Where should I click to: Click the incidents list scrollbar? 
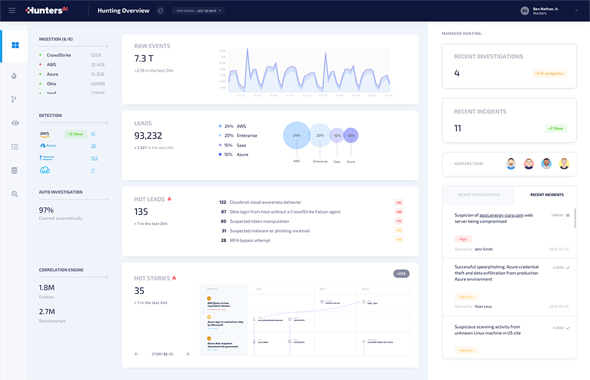(x=575, y=218)
